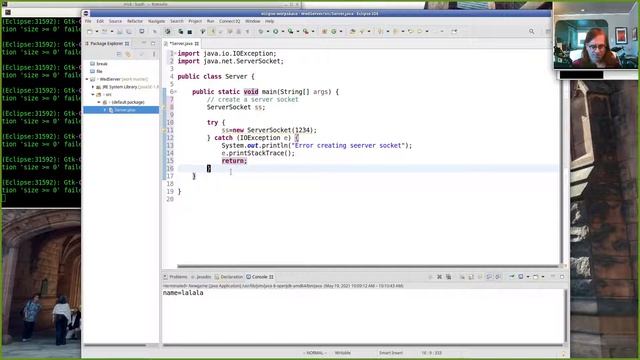Toggle Scroll Lock in Console toolbar
This screenshot has height=360, width=640.
tap(471, 277)
